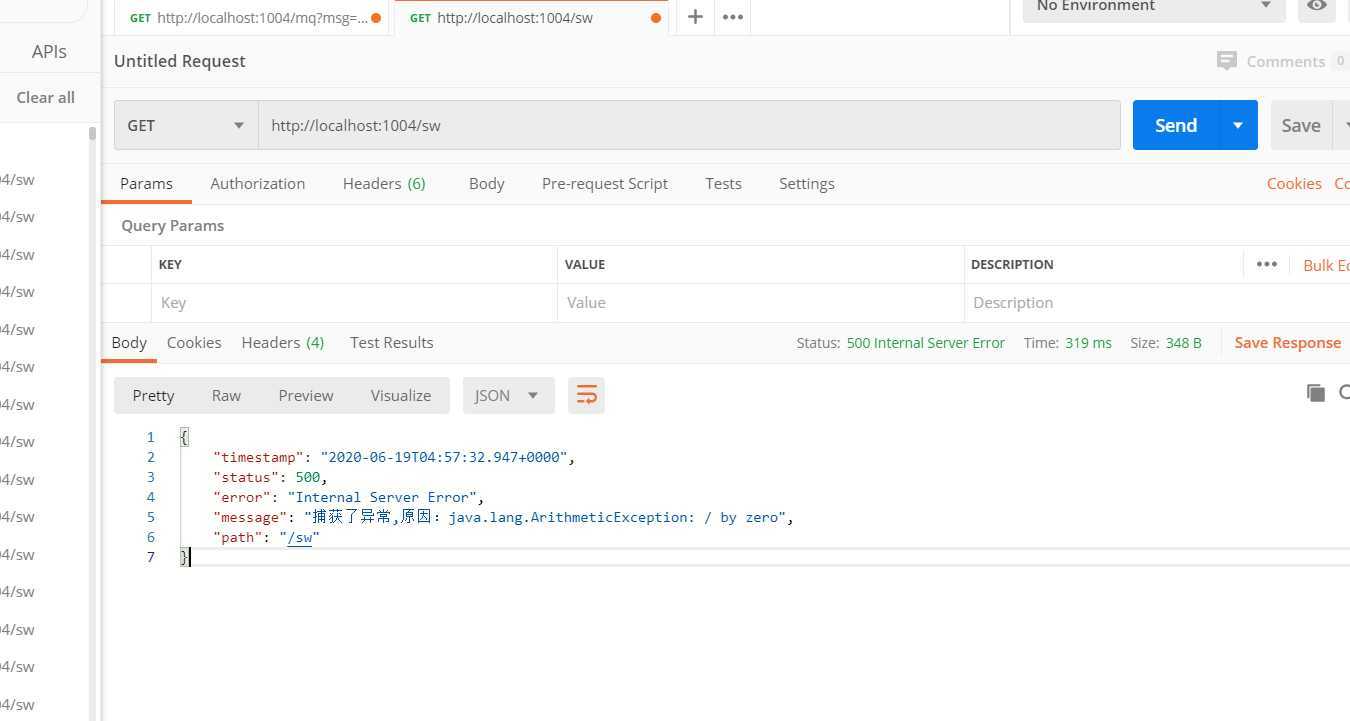Image resolution: width=1350 pixels, height=721 pixels.
Task: Click Clear all in the history sidebar
Action: 46,97
